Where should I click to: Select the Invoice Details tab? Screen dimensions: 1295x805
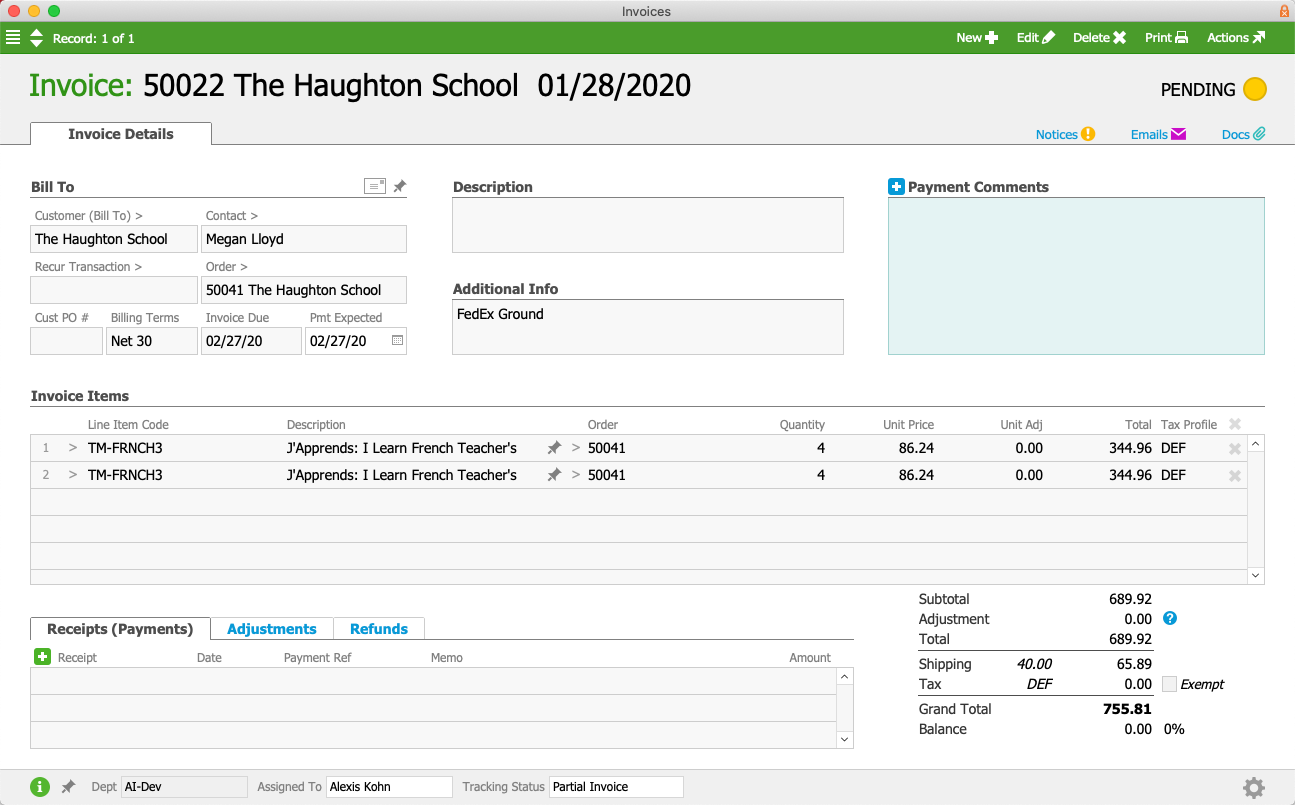(x=121, y=134)
